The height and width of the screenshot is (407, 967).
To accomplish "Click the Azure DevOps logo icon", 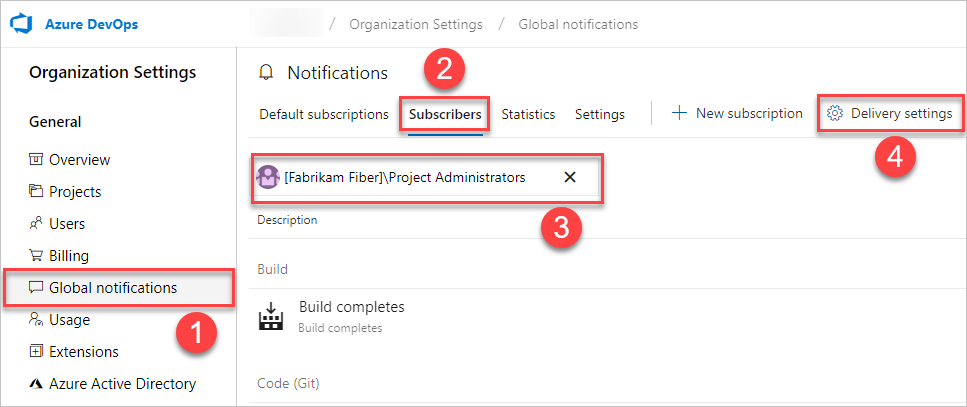I will [x=22, y=25].
